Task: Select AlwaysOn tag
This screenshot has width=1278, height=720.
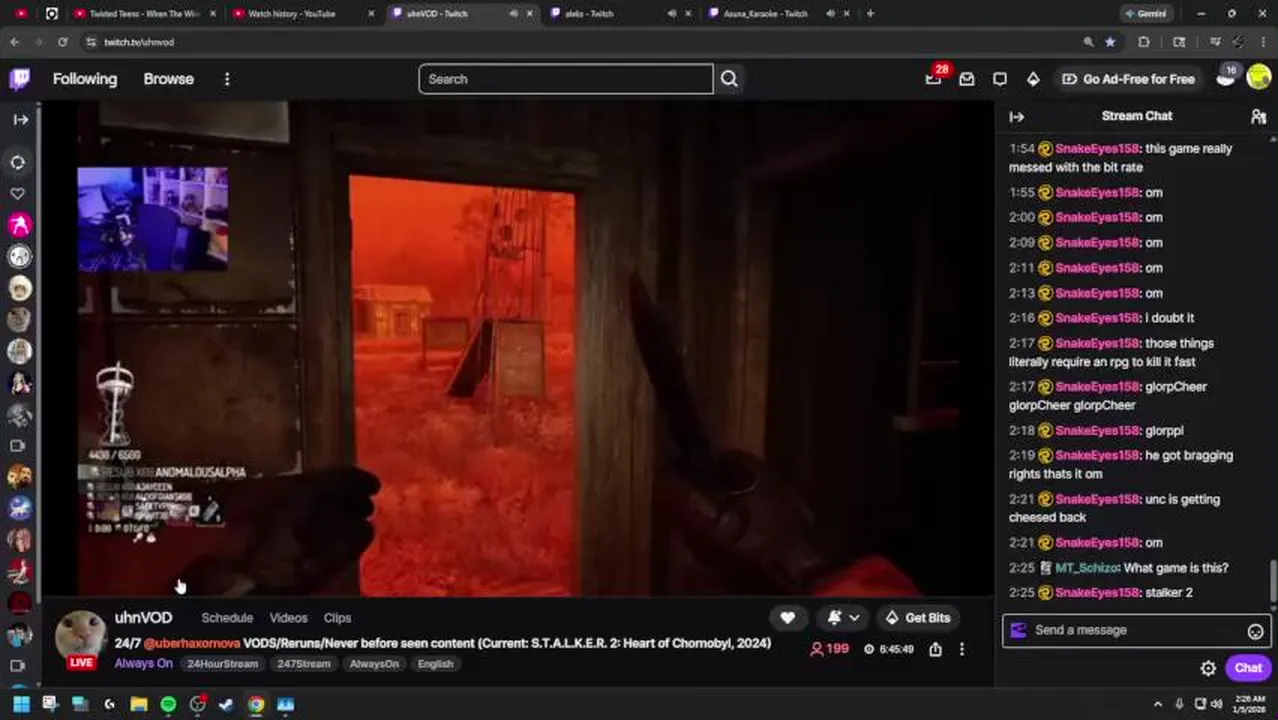Action: point(374,664)
